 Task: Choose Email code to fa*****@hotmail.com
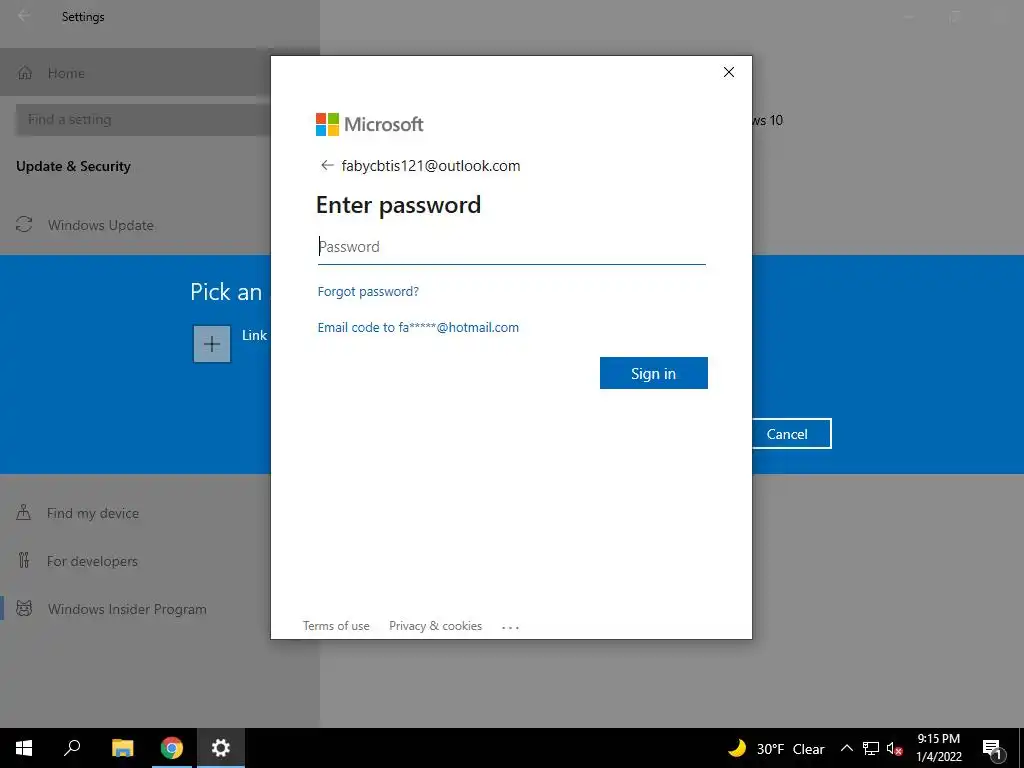coord(418,327)
